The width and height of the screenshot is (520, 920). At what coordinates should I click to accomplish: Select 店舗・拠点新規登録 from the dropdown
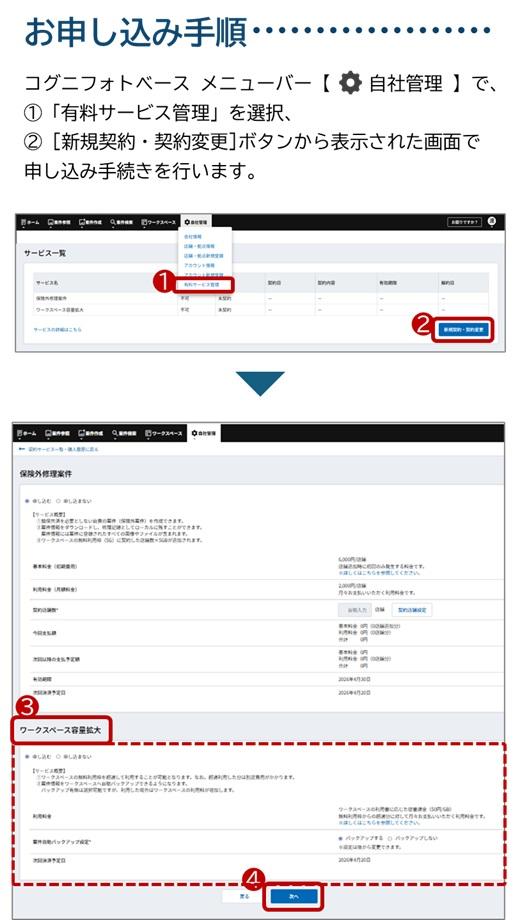pyautogui.click(x=203, y=256)
